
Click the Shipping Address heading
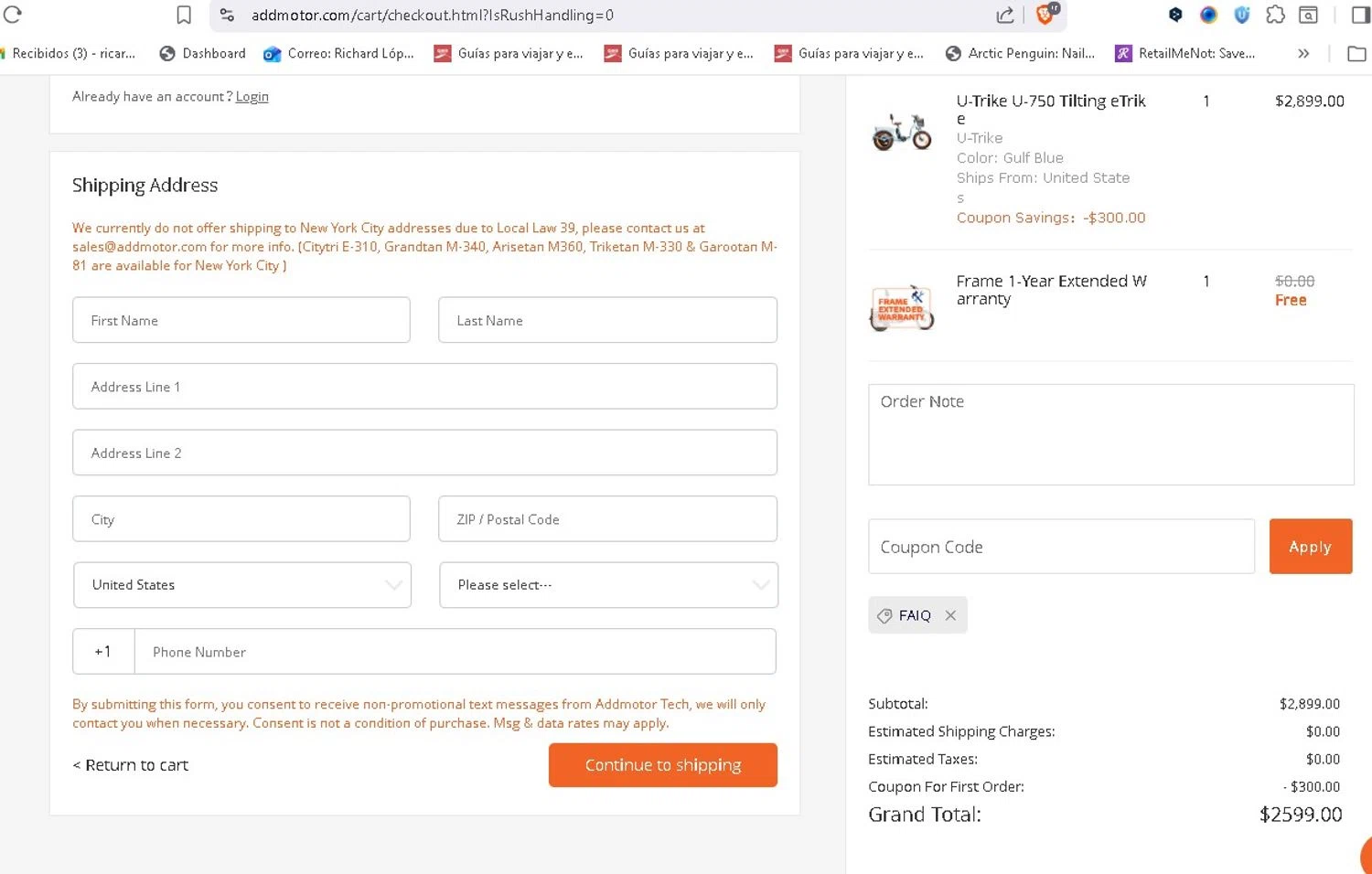pos(145,186)
